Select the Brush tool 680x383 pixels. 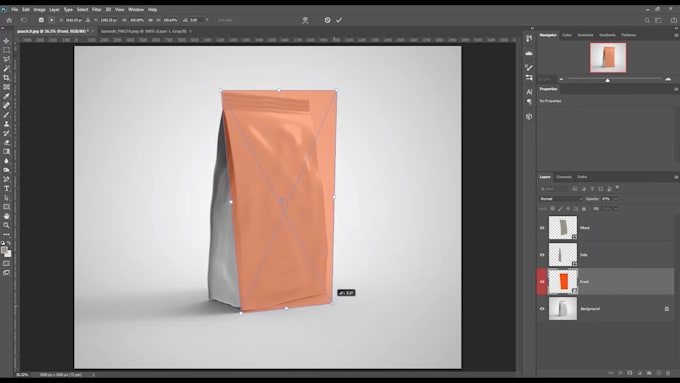pos(6,115)
